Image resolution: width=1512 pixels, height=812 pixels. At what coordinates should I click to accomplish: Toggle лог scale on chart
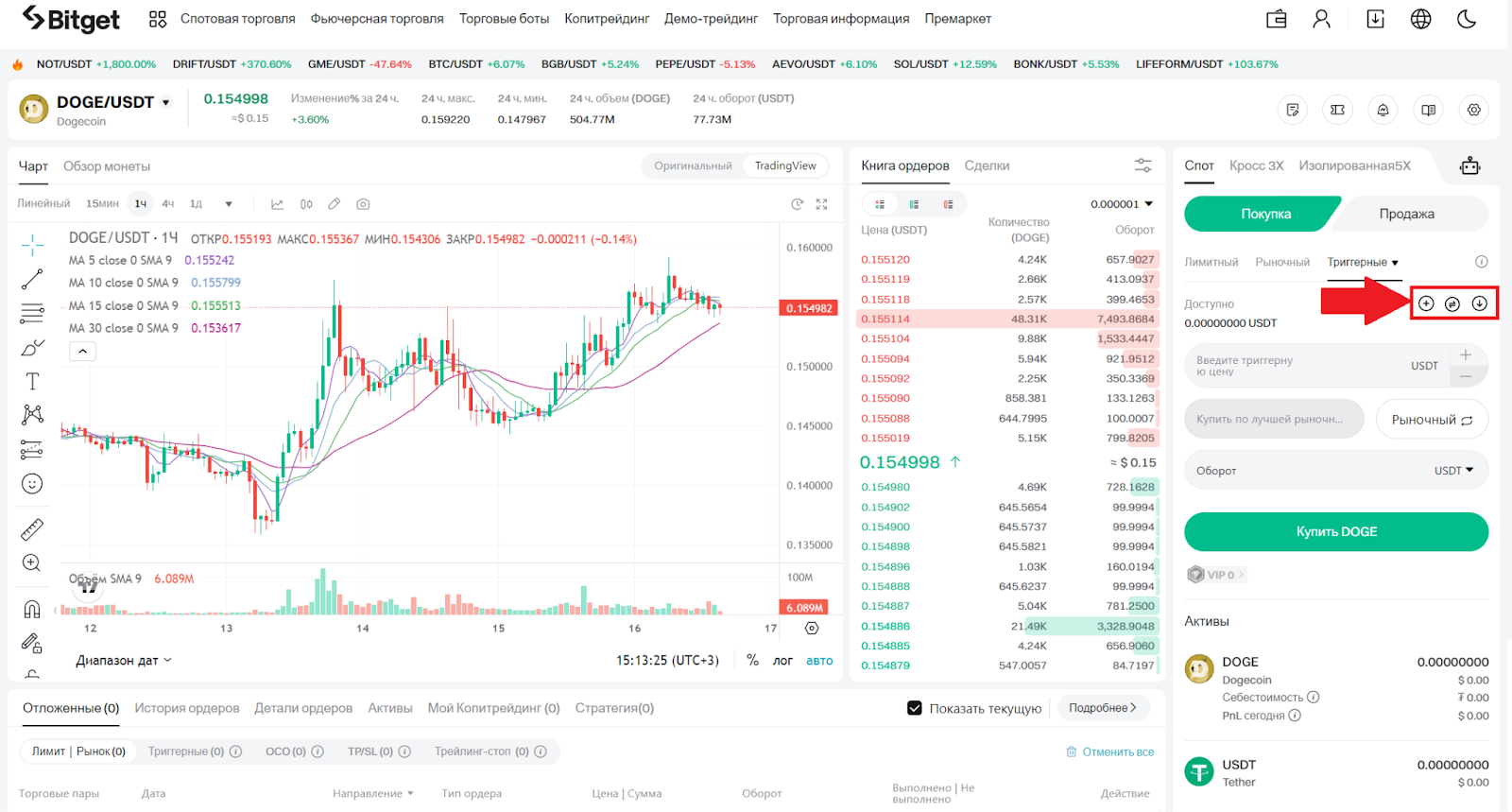point(782,661)
